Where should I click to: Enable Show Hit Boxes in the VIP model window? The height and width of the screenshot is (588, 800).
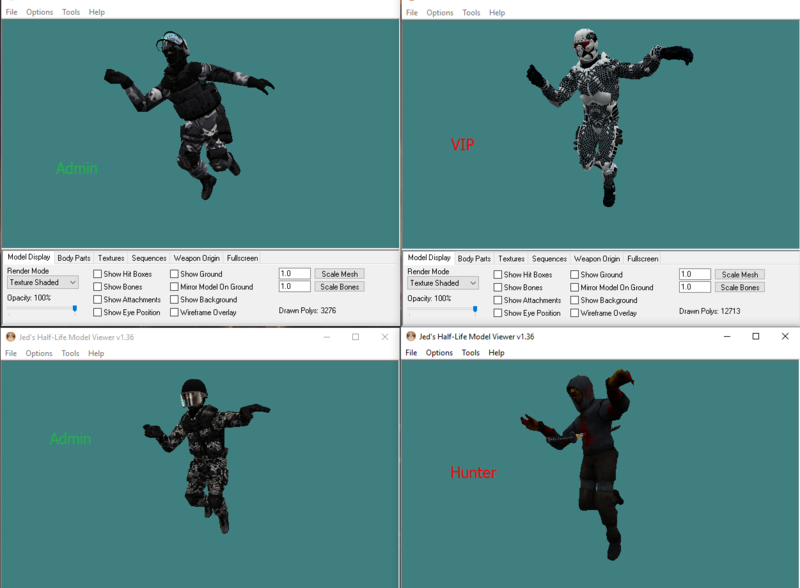(498, 275)
